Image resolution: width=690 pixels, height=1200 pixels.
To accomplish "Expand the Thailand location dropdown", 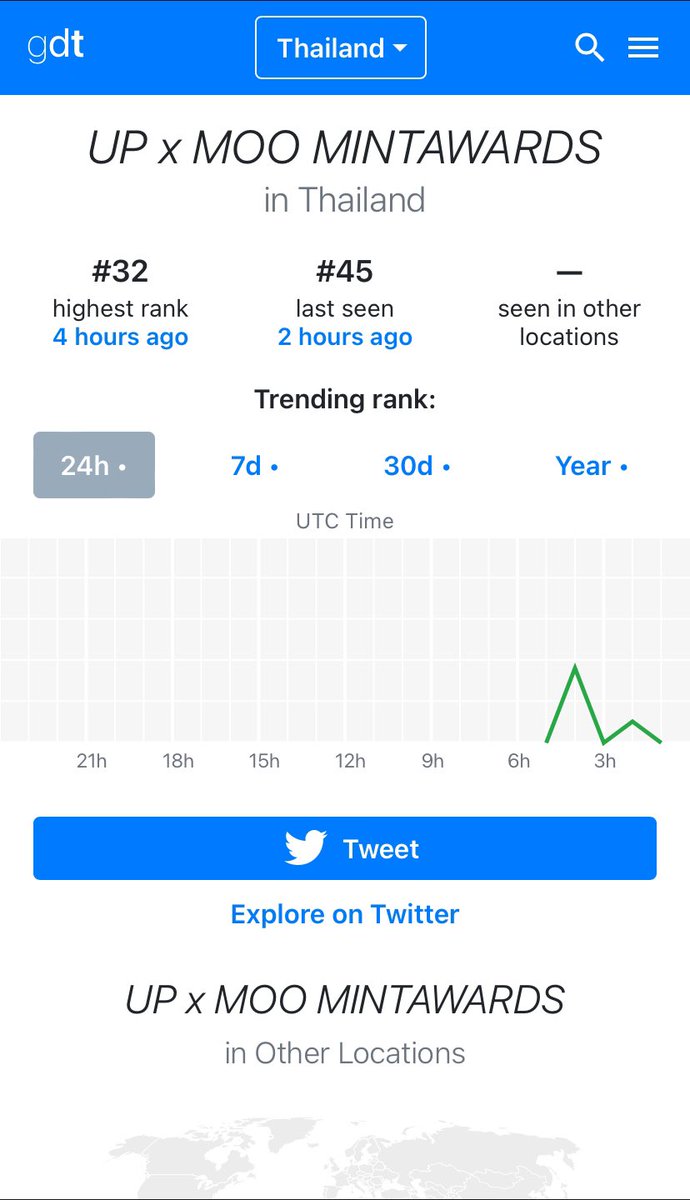I will [341, 47].
